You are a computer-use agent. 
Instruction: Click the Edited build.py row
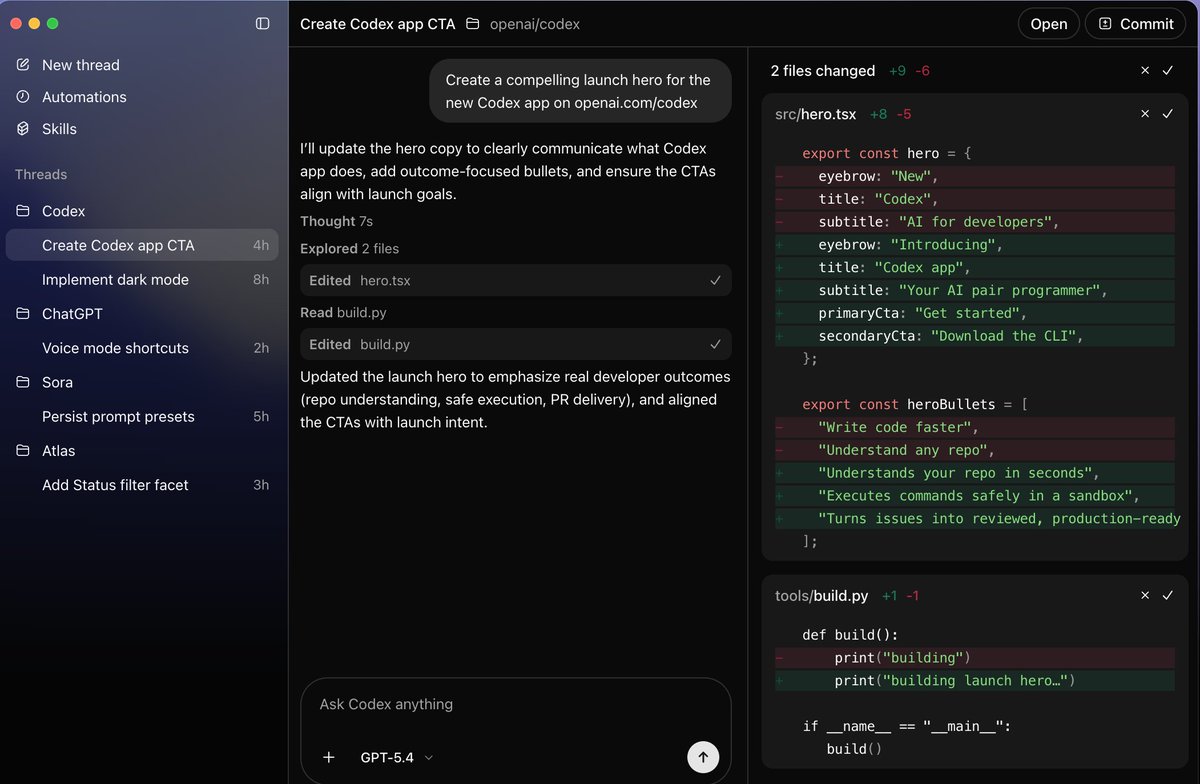[x=516, y=344]
